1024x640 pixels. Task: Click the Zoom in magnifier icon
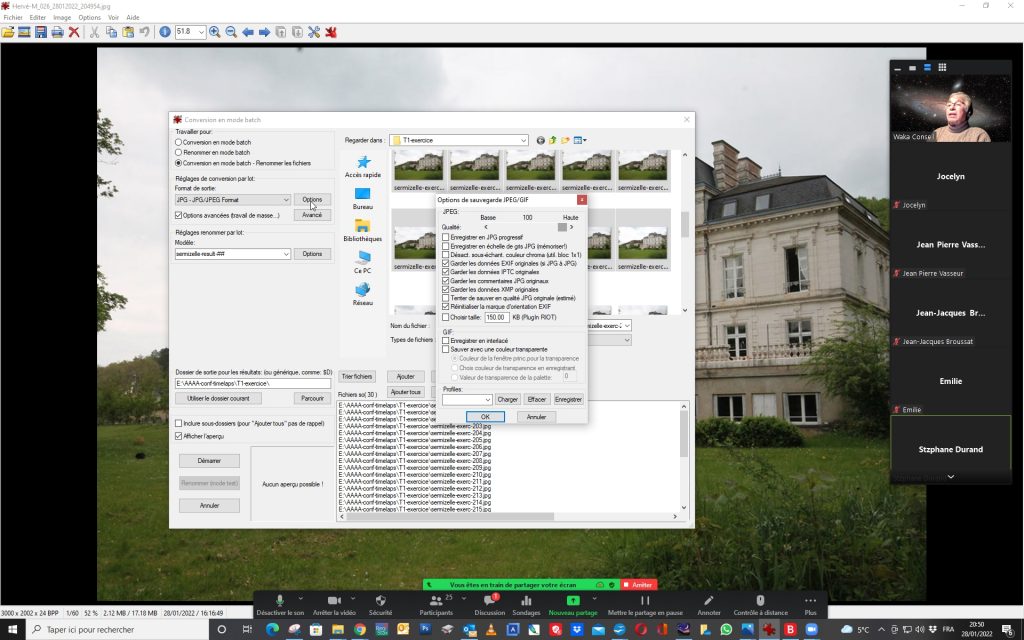click(x=214, y=32)
